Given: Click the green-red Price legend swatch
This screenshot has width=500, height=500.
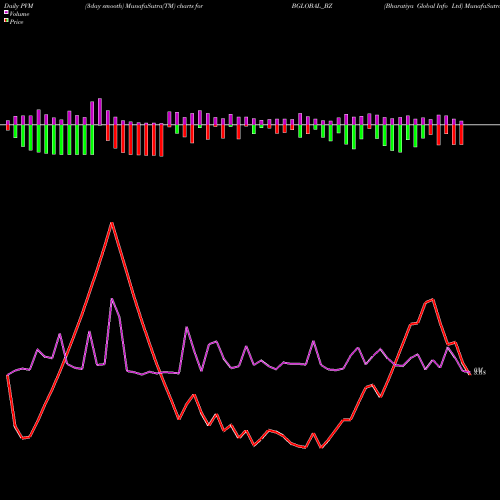Looking at the screenshot, I should click(6, 21).
